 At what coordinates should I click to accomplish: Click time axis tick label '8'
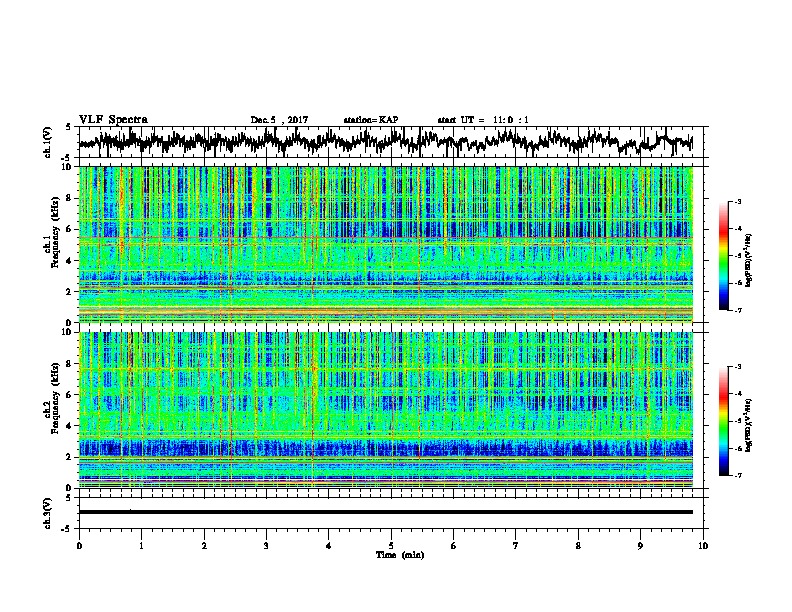pos(578,546)
